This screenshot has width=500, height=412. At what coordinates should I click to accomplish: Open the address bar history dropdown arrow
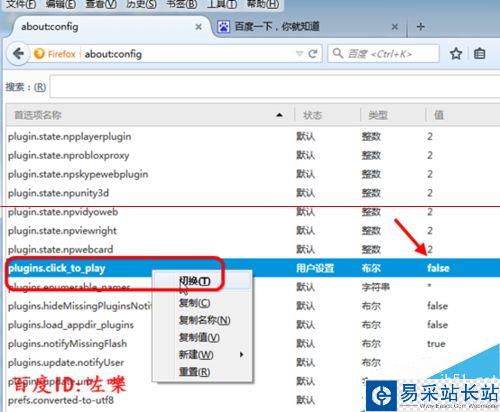click(x=299, y=54)
